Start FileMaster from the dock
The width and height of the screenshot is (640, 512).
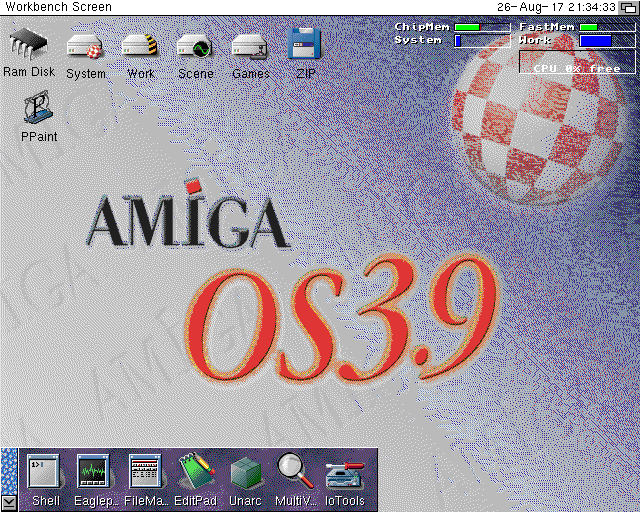tap(145, 471)
